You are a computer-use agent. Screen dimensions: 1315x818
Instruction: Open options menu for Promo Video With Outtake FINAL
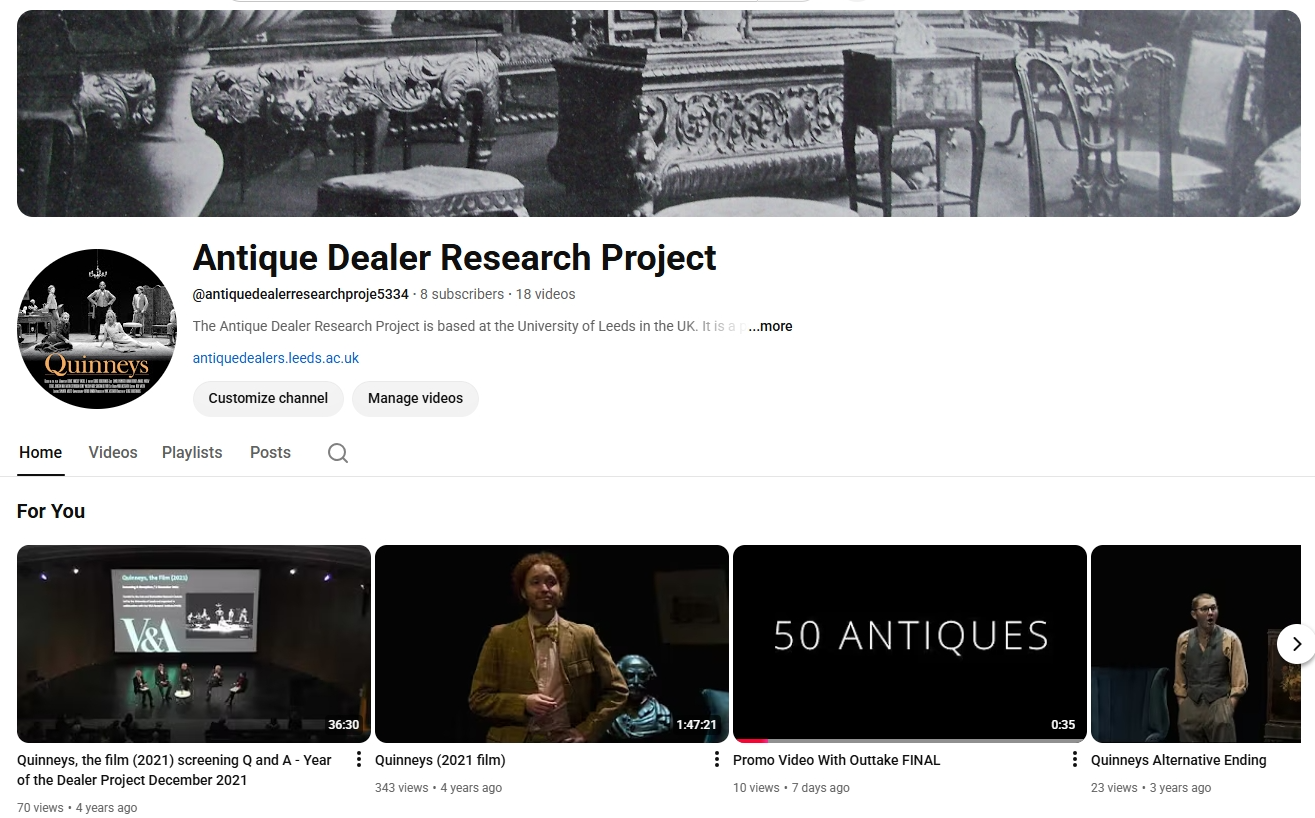1075,760
